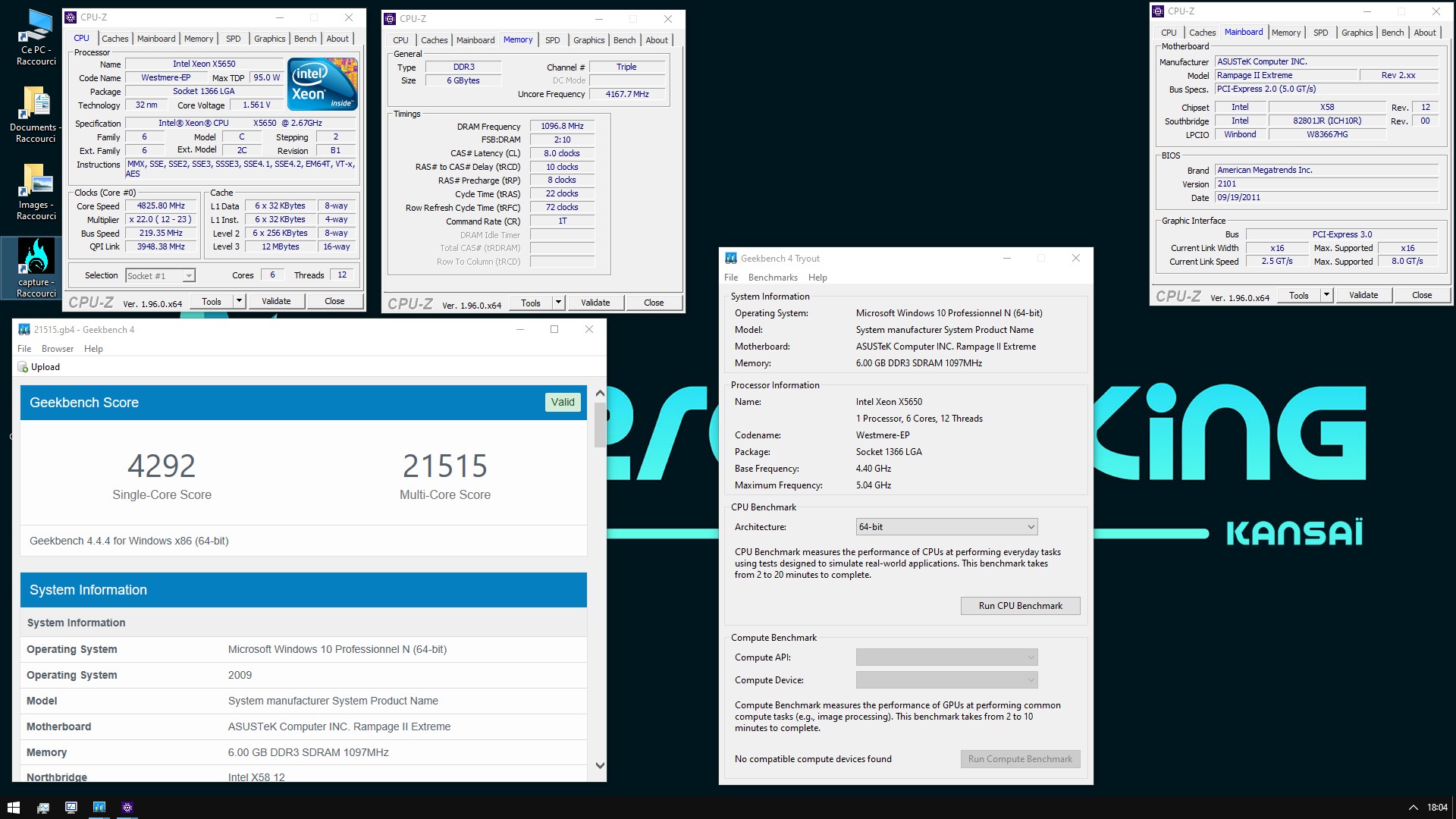Click the 4292 Single-Core score
Screen dimensions: 1456x819
click(x=162, y=466)
